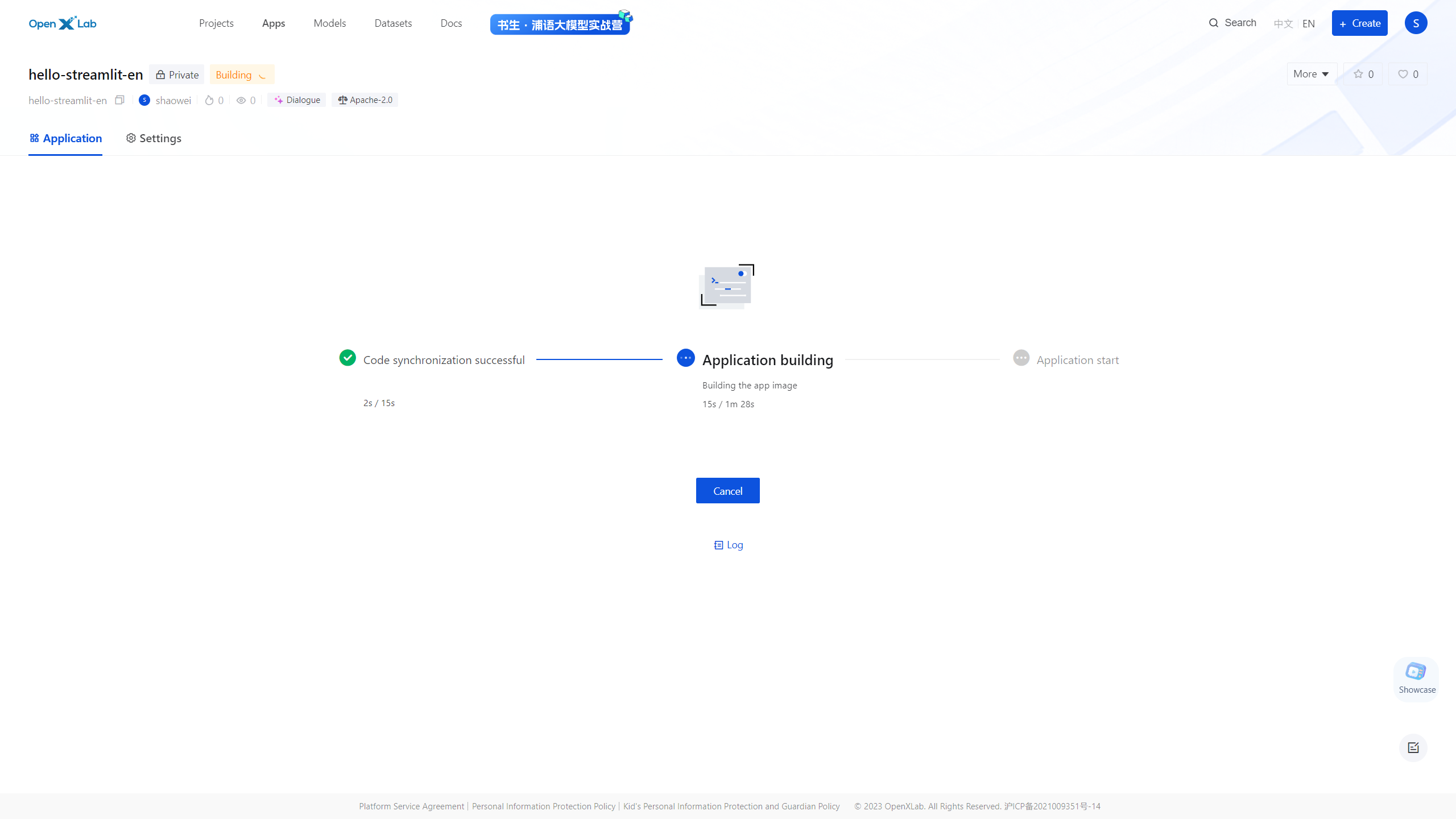Like this app with the heart button
This screenshot has height=819, width=1456.
coord(1408,74)
